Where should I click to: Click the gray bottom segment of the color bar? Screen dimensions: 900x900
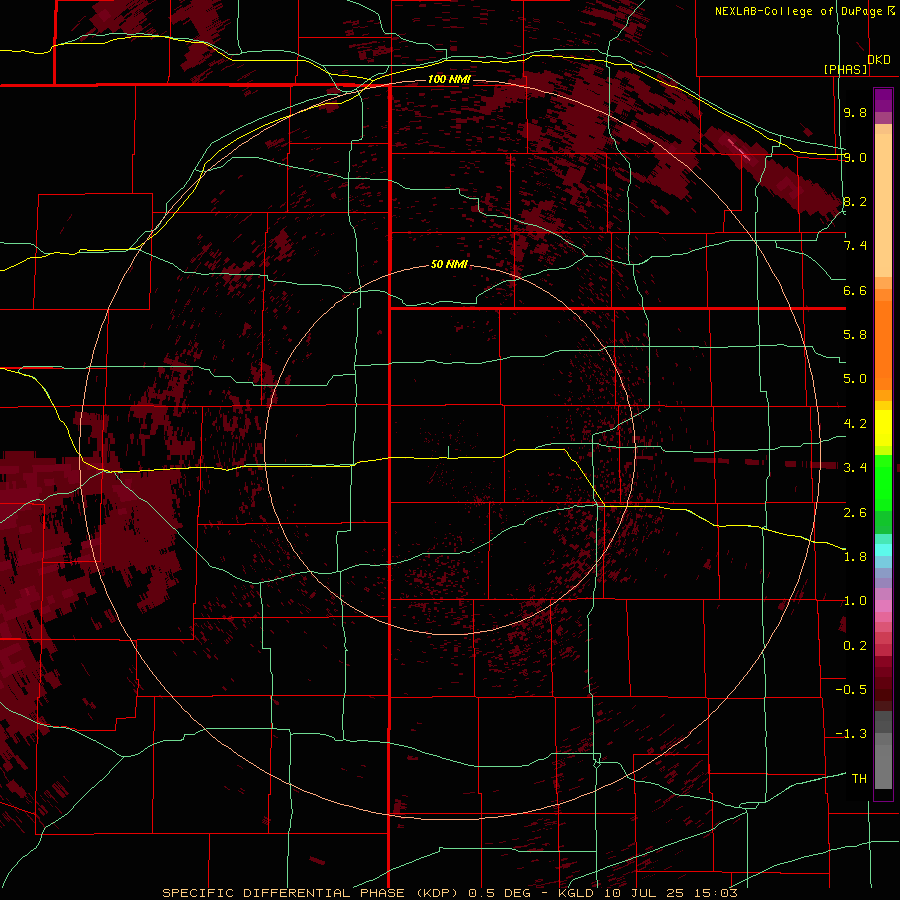[x=883, y=766]
